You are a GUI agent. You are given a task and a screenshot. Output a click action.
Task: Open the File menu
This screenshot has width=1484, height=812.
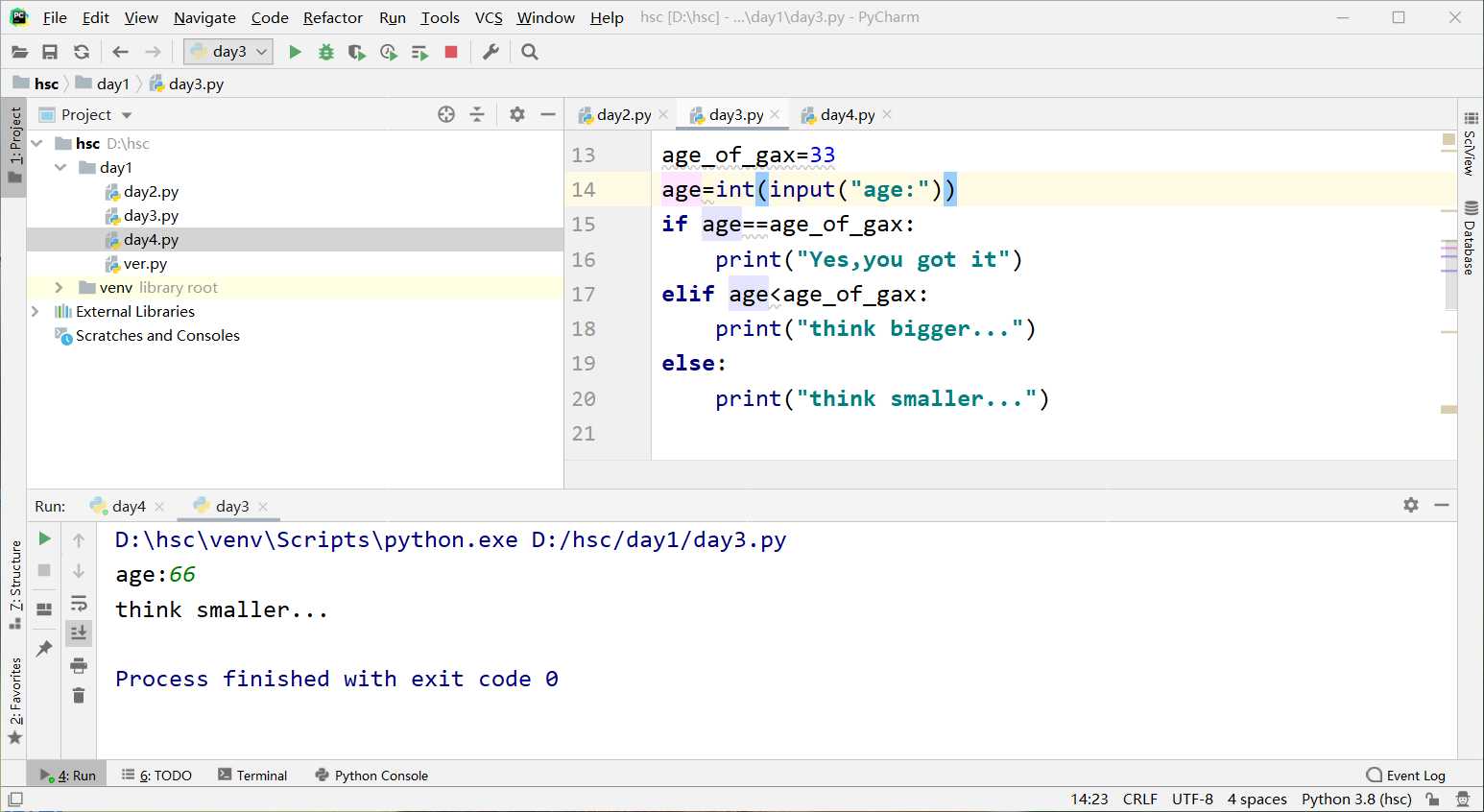click(55, 17)
